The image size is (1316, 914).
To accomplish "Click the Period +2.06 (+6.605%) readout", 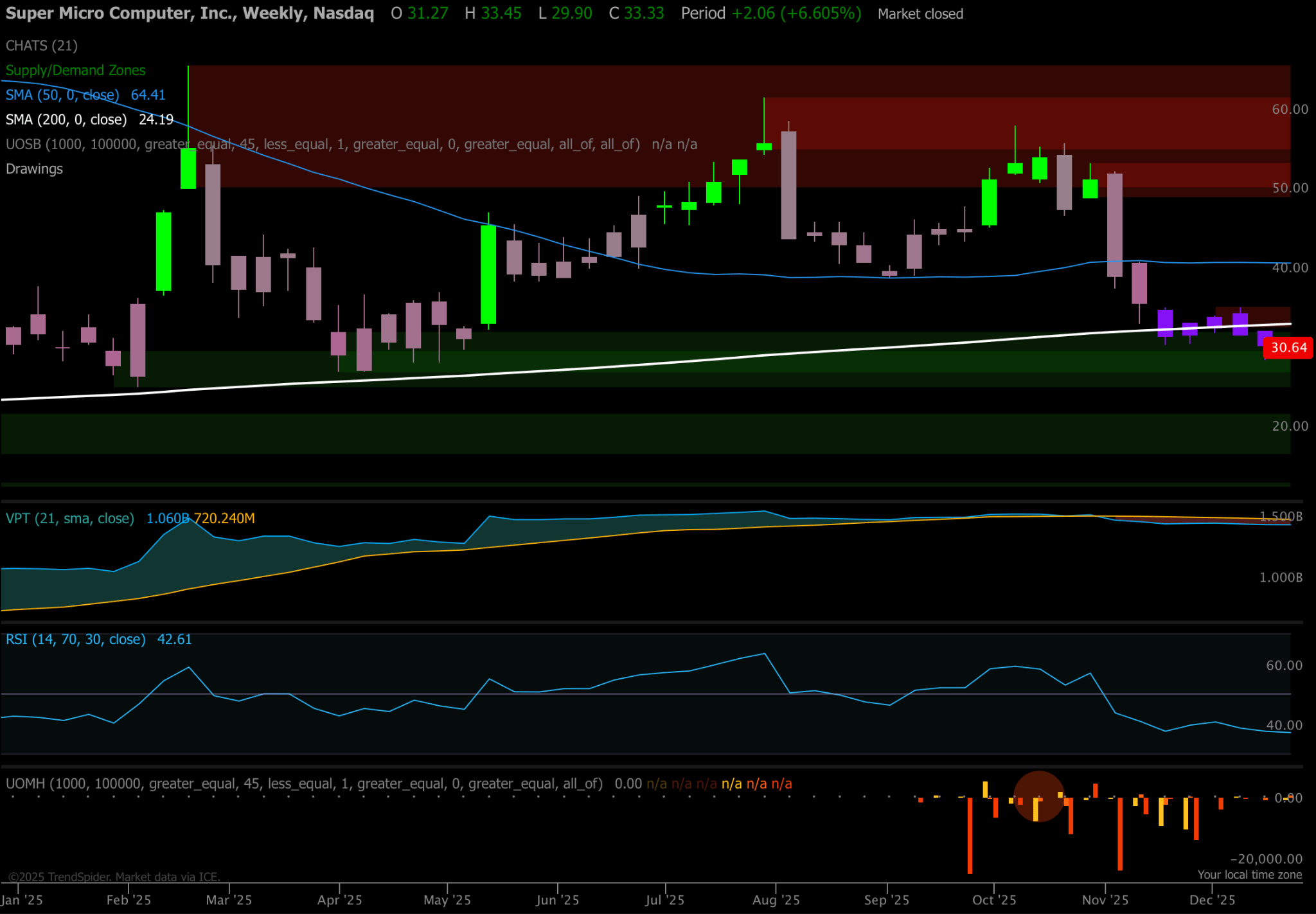I will (x=770, y=13).
